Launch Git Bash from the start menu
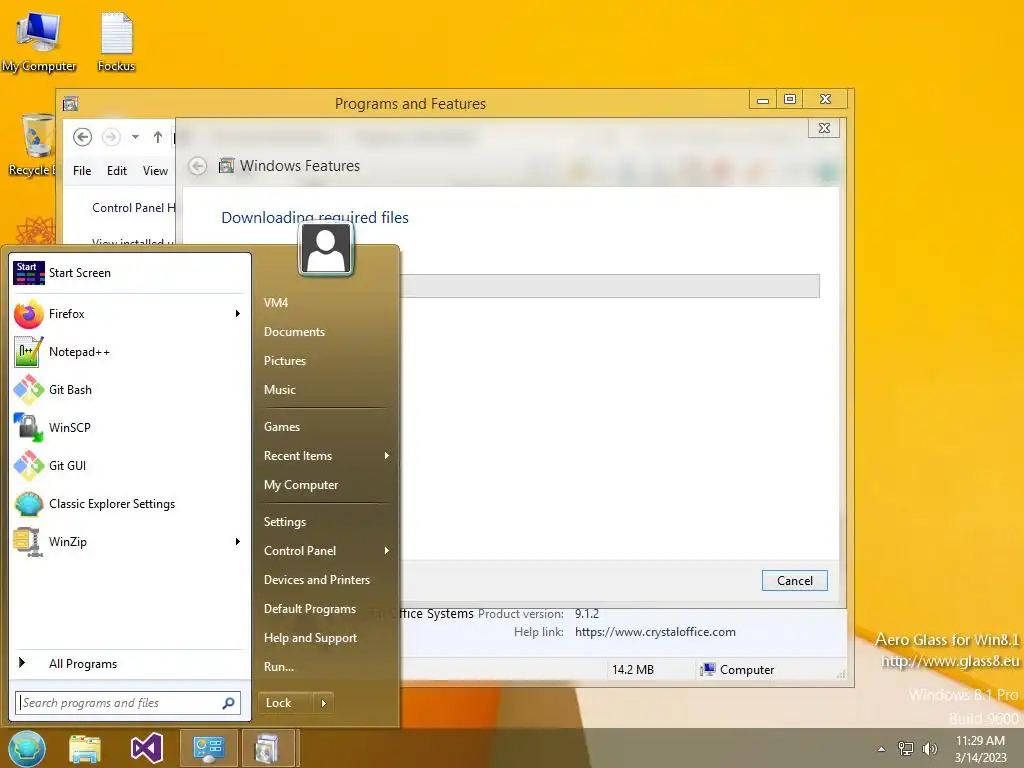 [x=129, y=390]
